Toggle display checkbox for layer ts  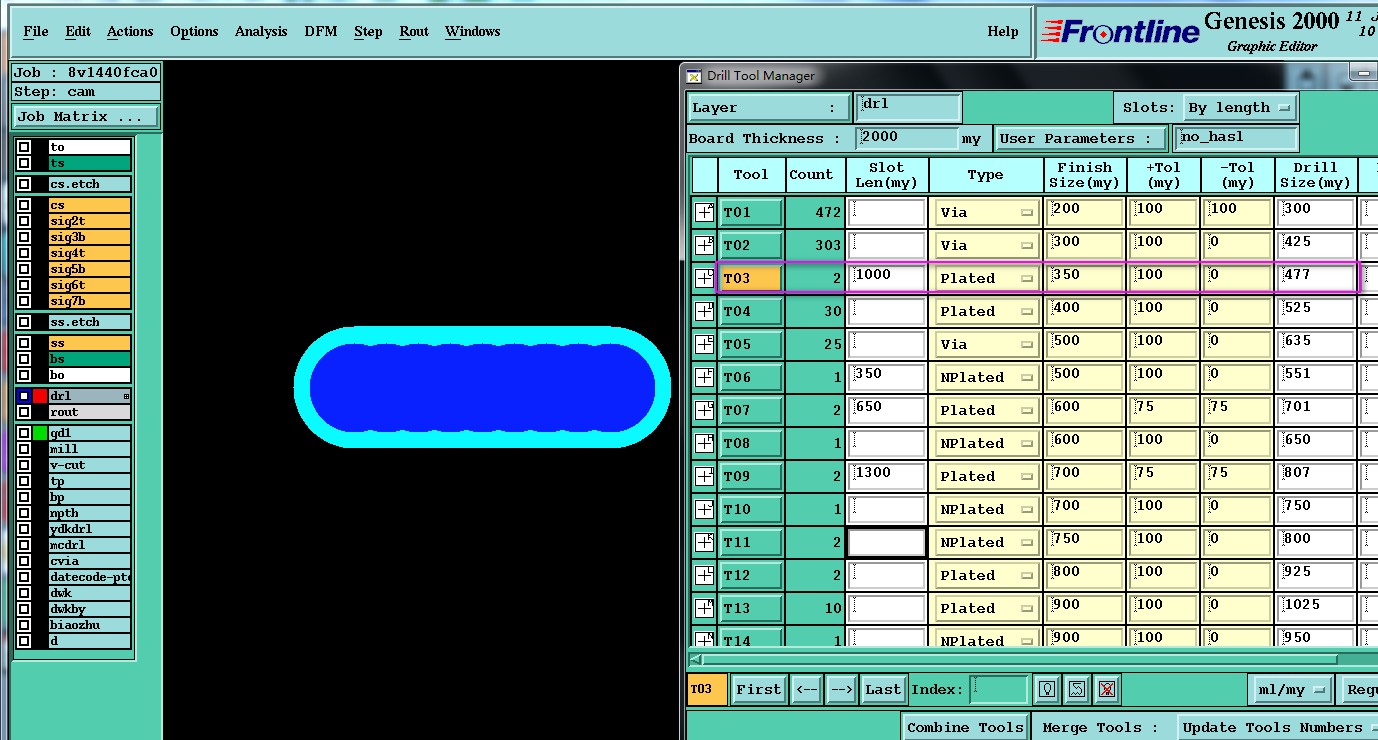23,163
